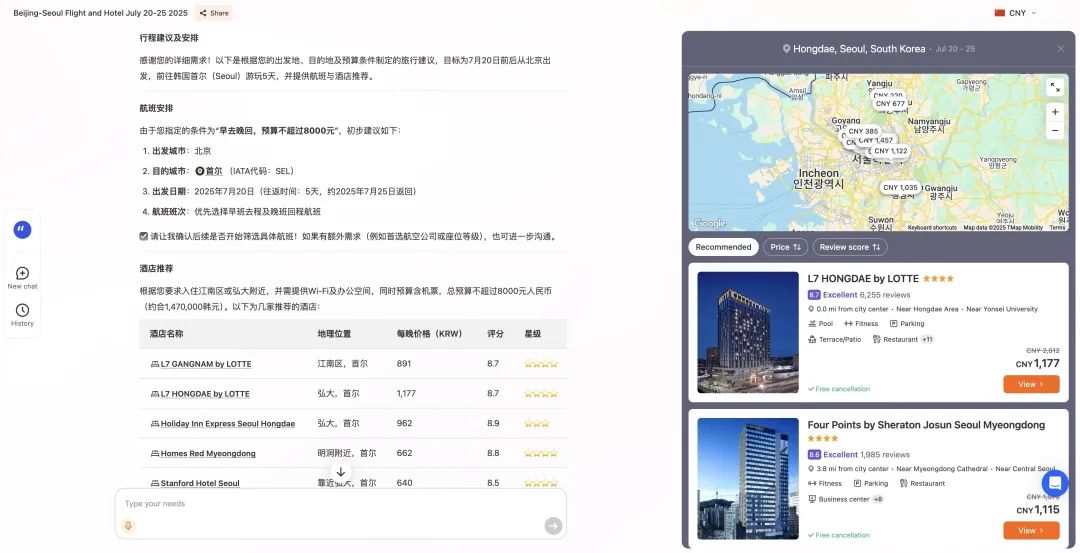Image resolution: width=1080 pixels, height=553 pixels.
Task: Open the L7 GANGNAM by LOTTE table link
Action: (x=206, y=364)
